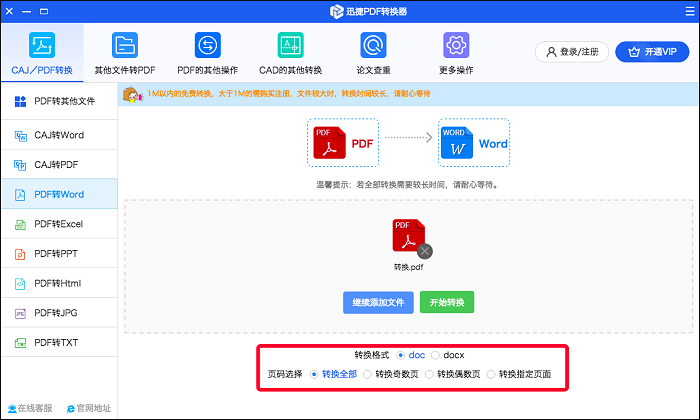Screen dimensions: 700x420
Task: Choose the 转换奇数页 radio option
Action: (x=368, y=375)
